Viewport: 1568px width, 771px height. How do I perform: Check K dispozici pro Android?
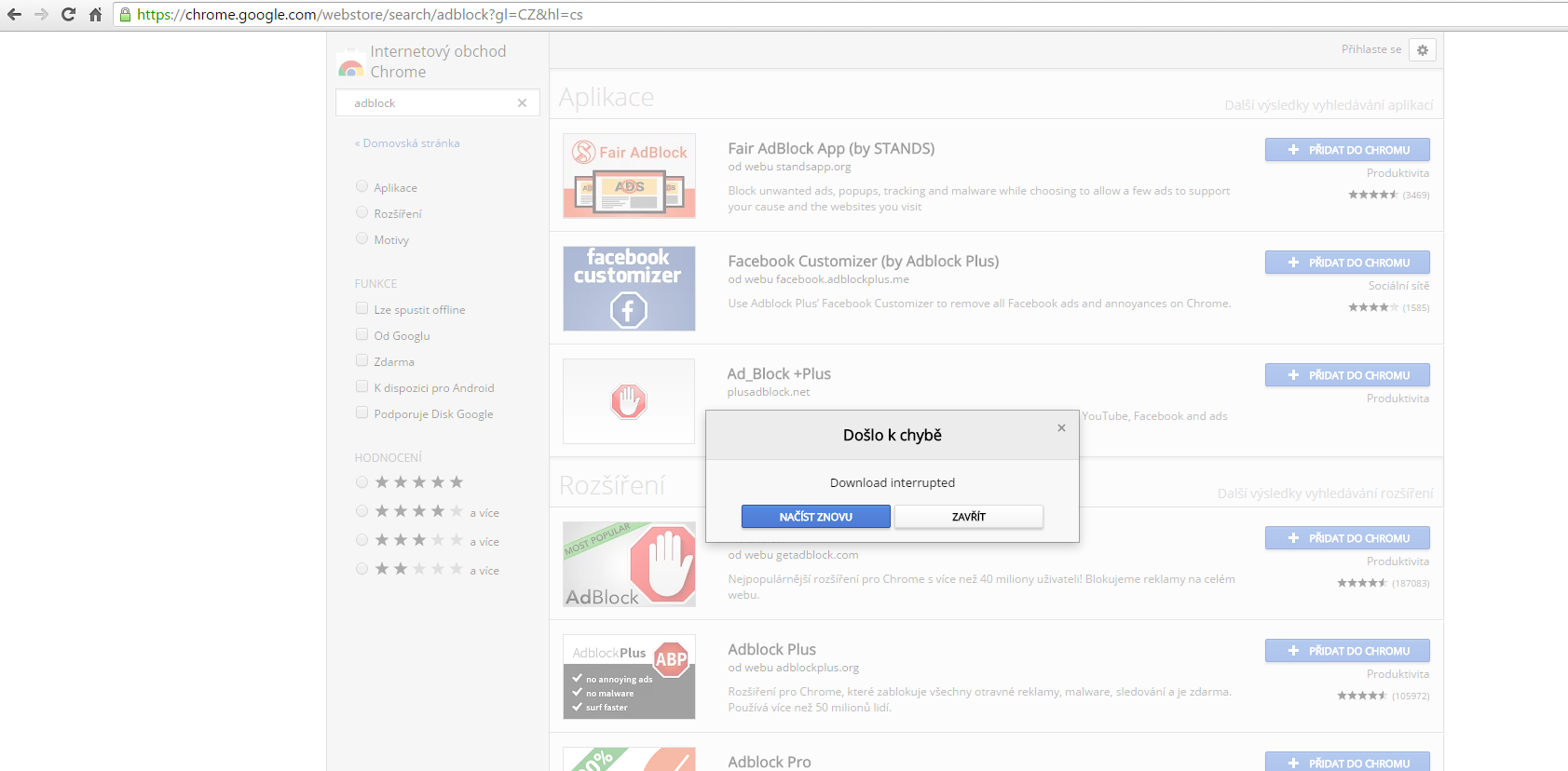coord(361,386)
